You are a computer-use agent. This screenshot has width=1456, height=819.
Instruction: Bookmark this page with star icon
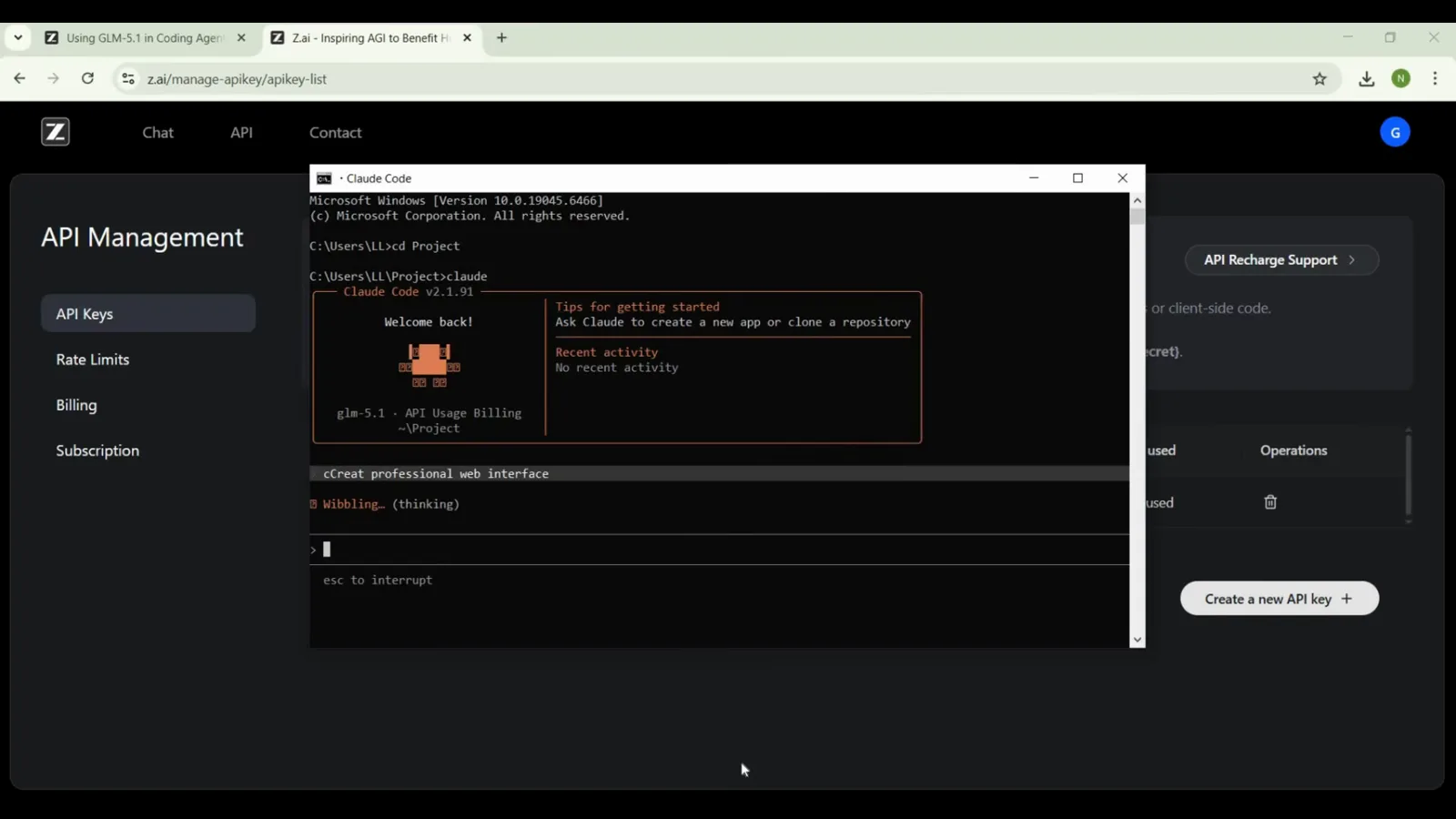(1319, 79)
